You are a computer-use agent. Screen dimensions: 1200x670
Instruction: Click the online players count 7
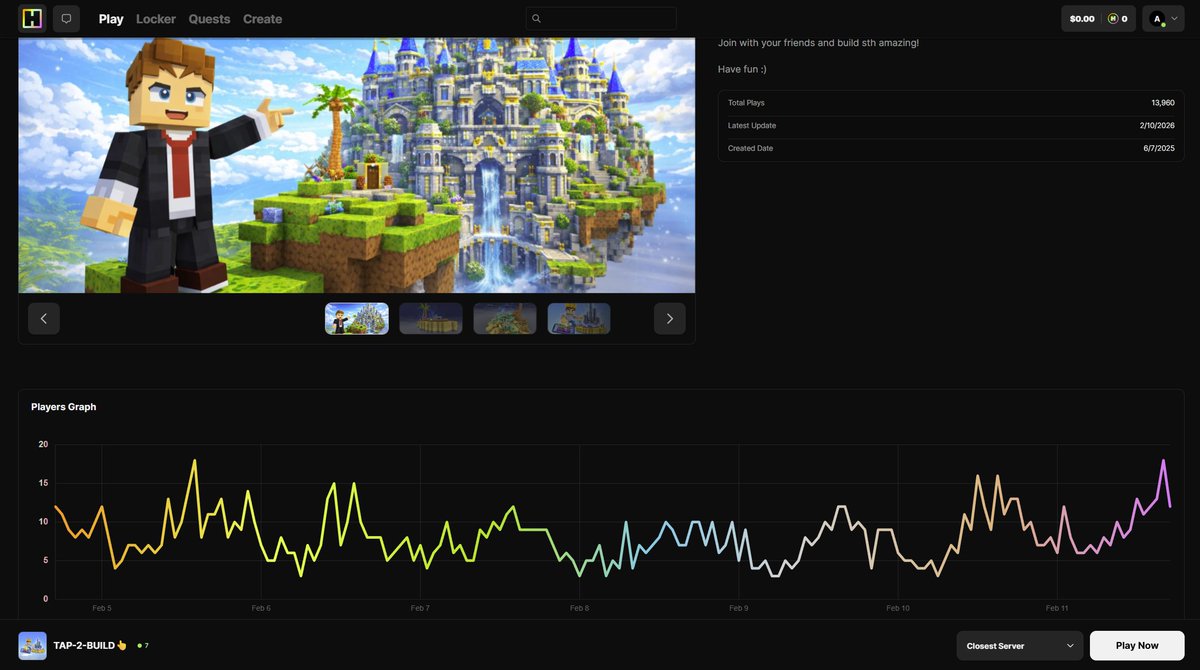pos(146,646)
